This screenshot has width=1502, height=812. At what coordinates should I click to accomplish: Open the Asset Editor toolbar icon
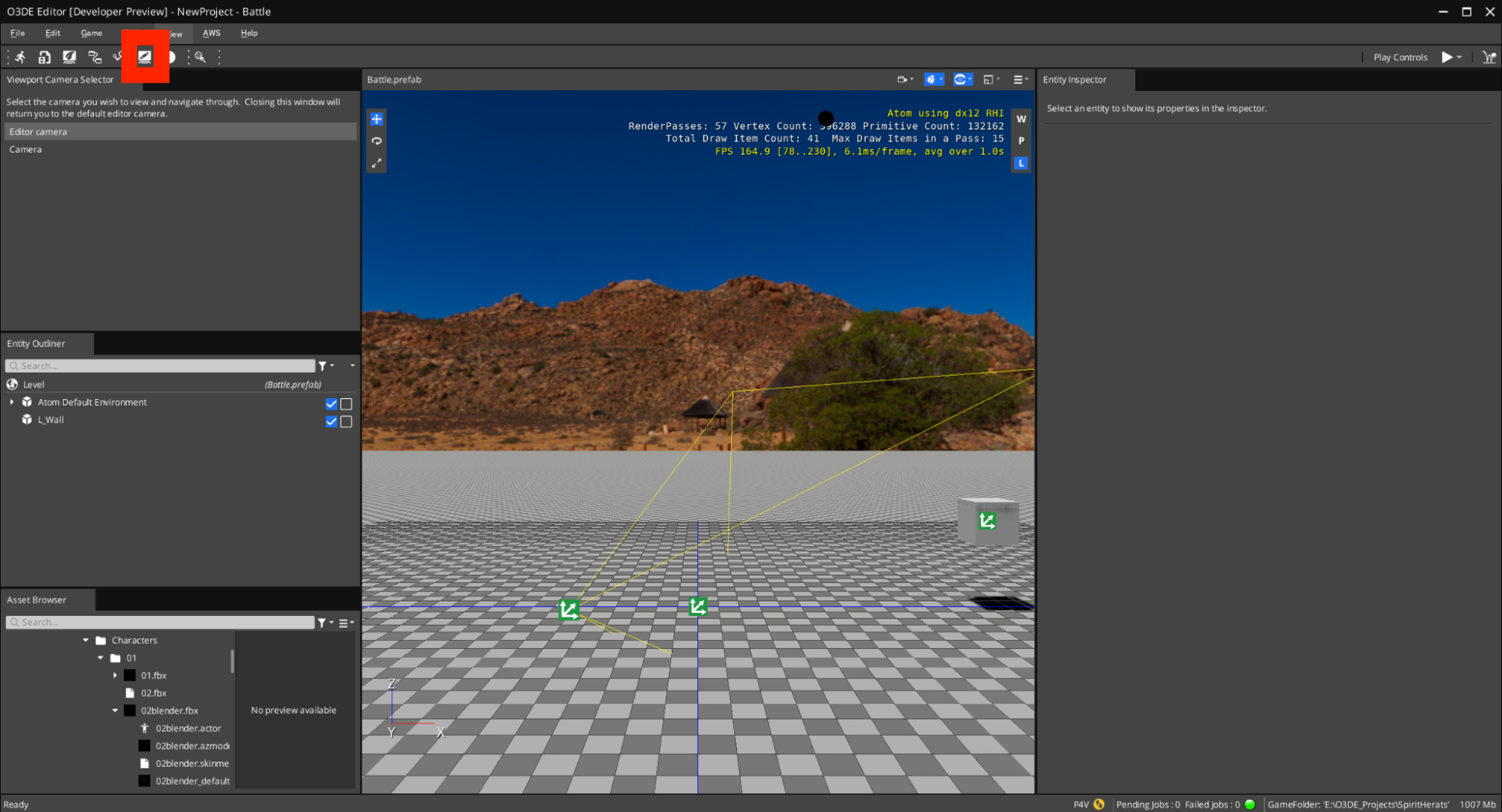tap(44, 57)
